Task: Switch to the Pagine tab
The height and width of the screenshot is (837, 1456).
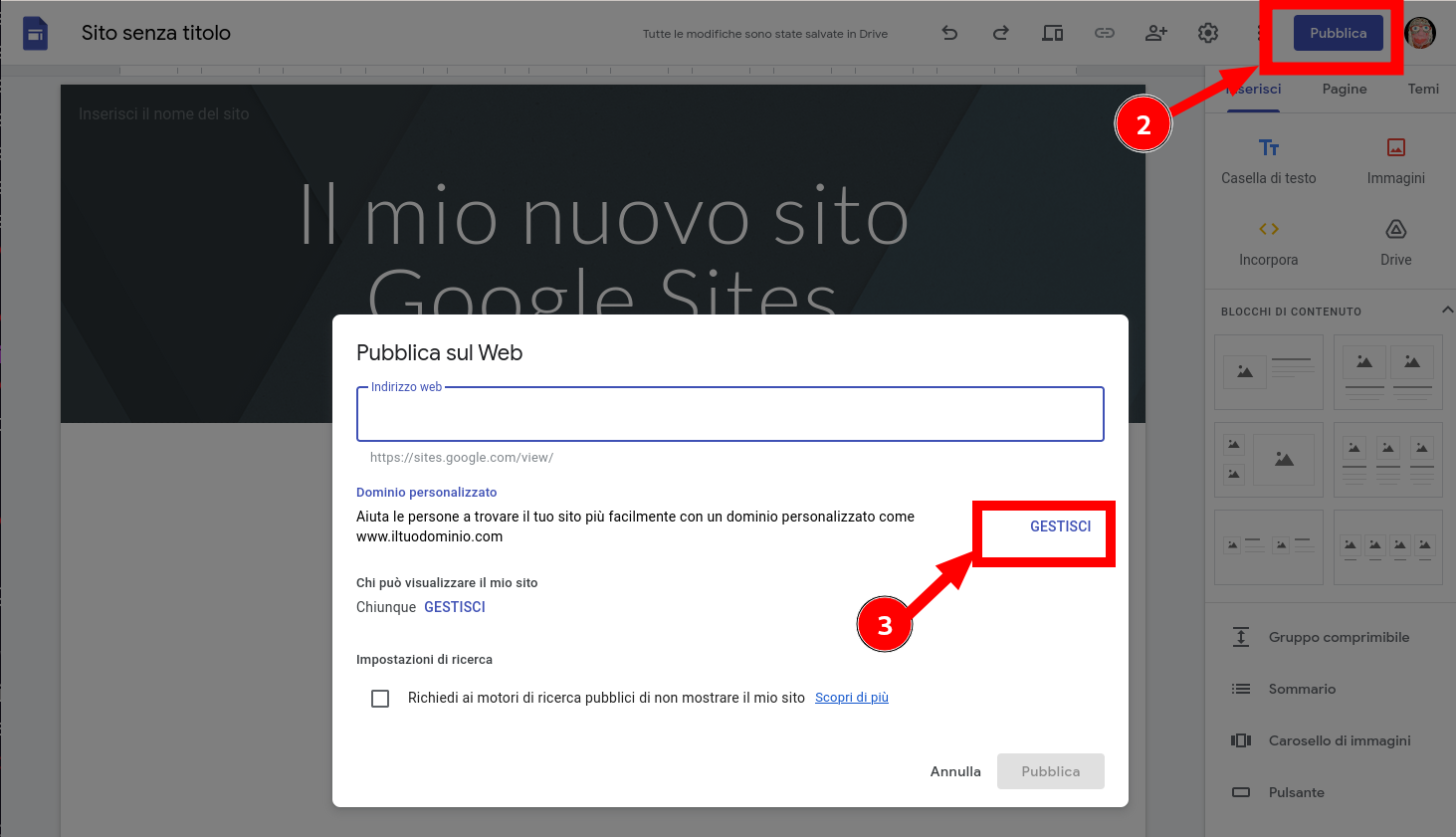Action: click(1345, 89)
